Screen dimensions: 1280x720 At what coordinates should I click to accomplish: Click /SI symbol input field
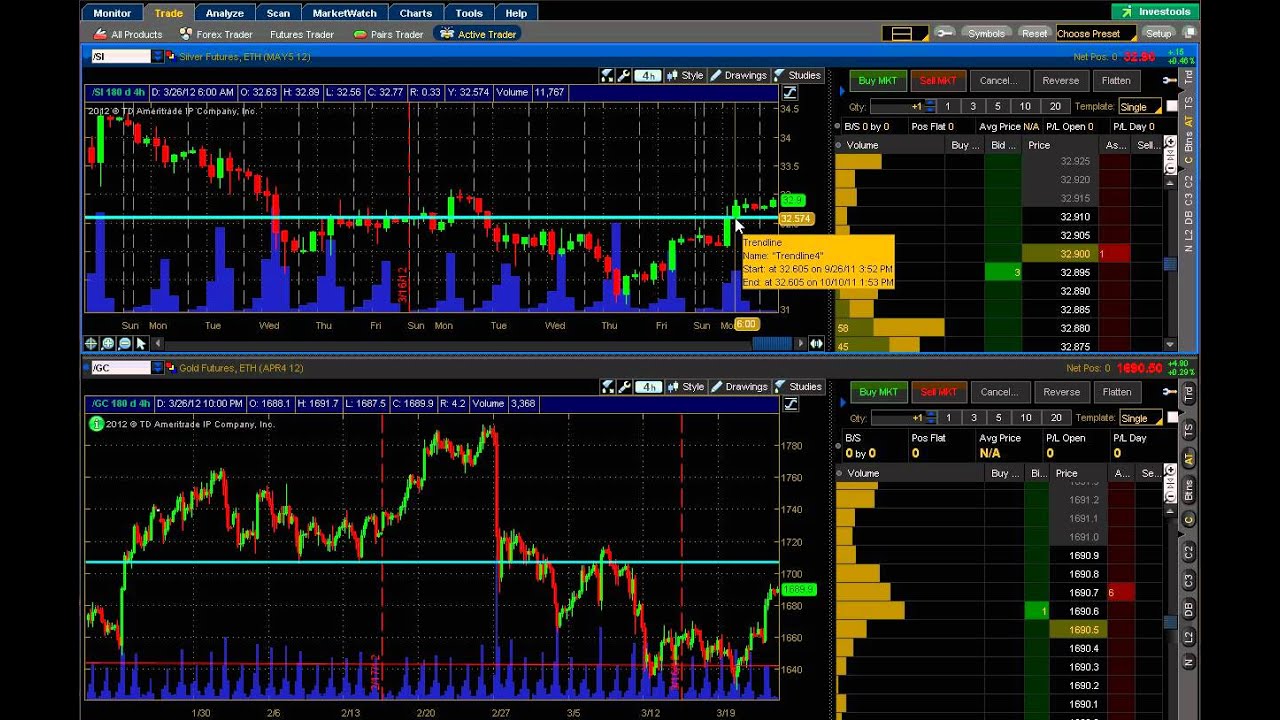tap(120, 57)
